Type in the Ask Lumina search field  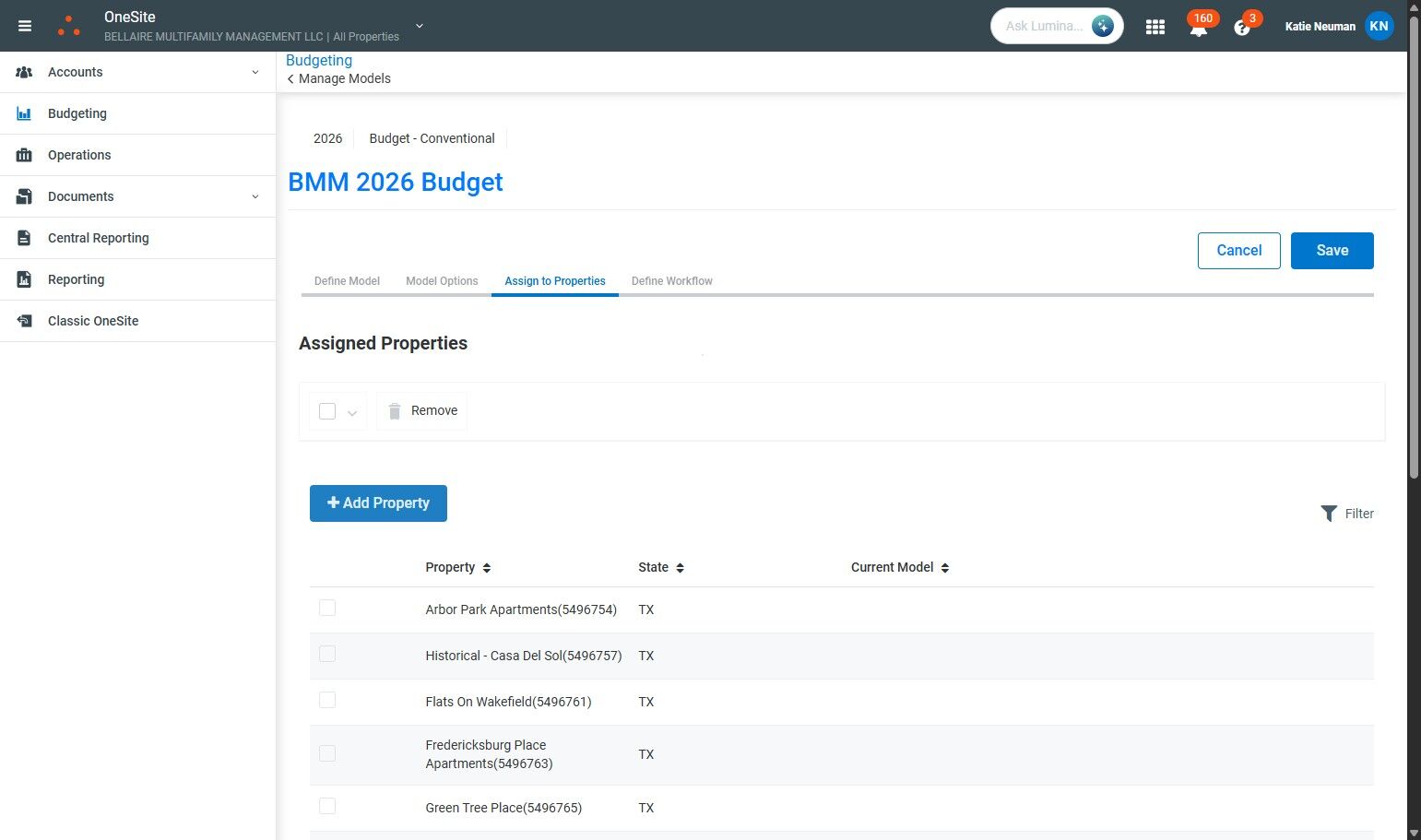tap(1044, 26)
